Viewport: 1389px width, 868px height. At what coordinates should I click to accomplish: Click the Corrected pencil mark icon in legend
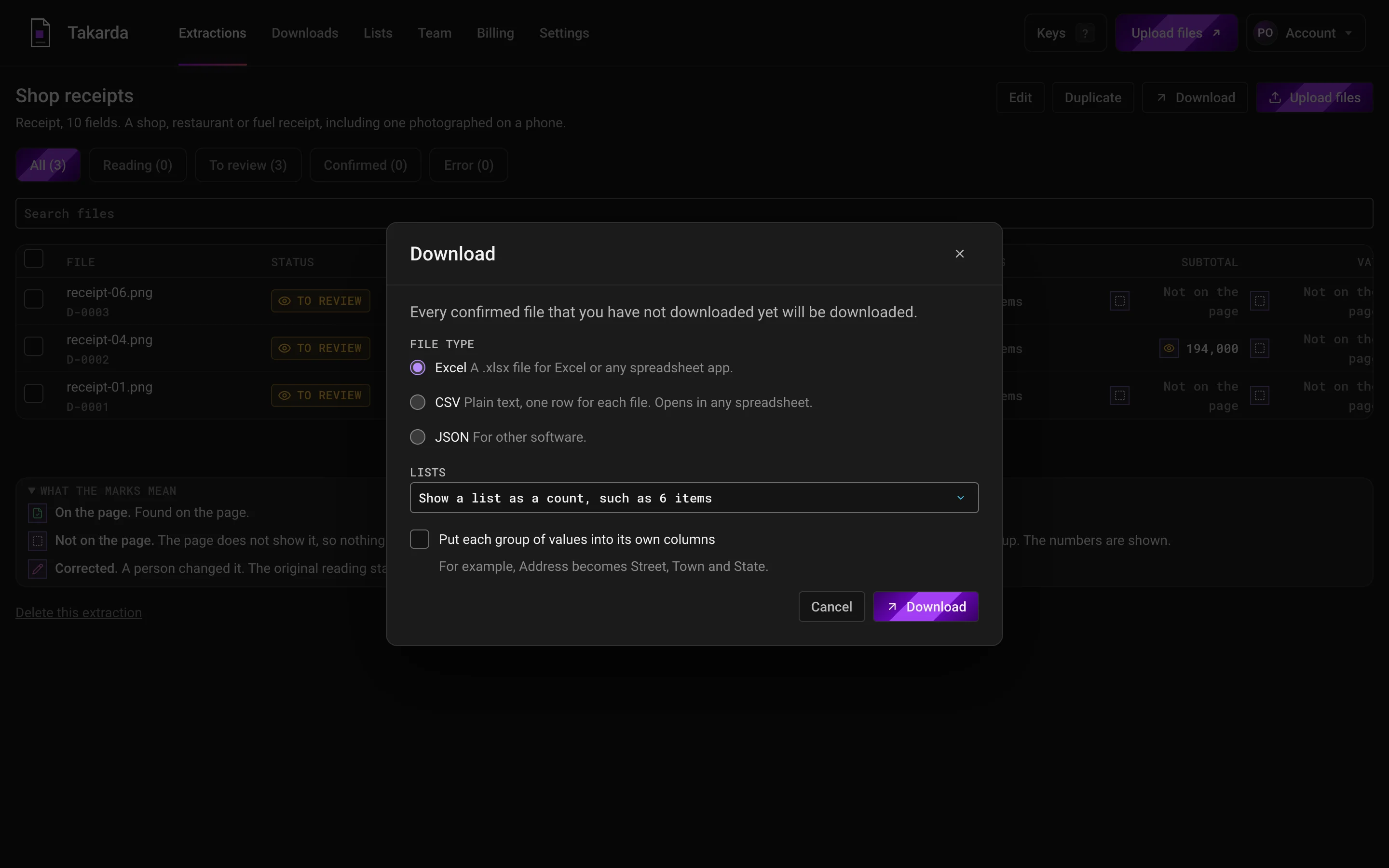38,569
